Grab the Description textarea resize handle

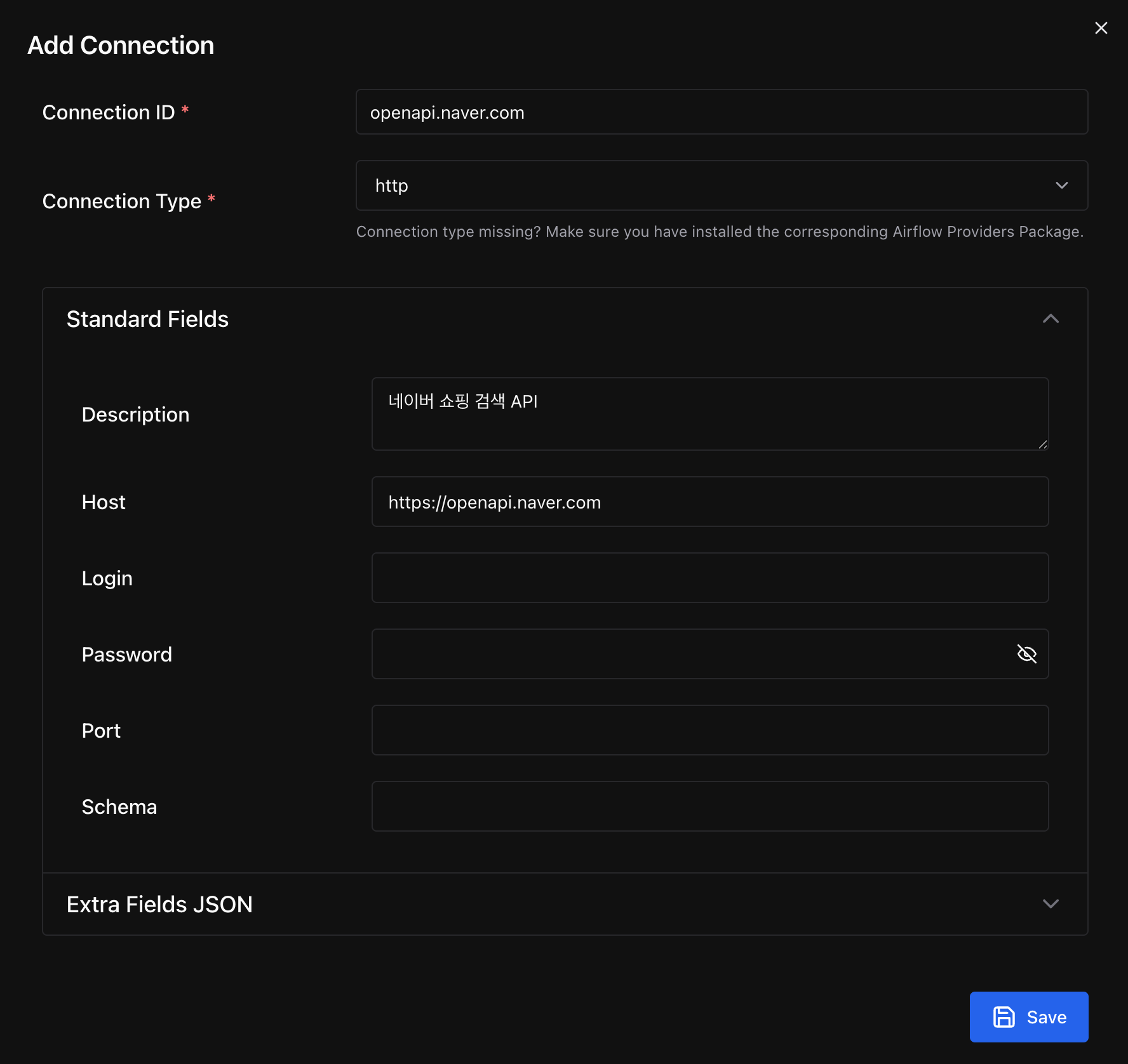click(x=1042, y=444)
